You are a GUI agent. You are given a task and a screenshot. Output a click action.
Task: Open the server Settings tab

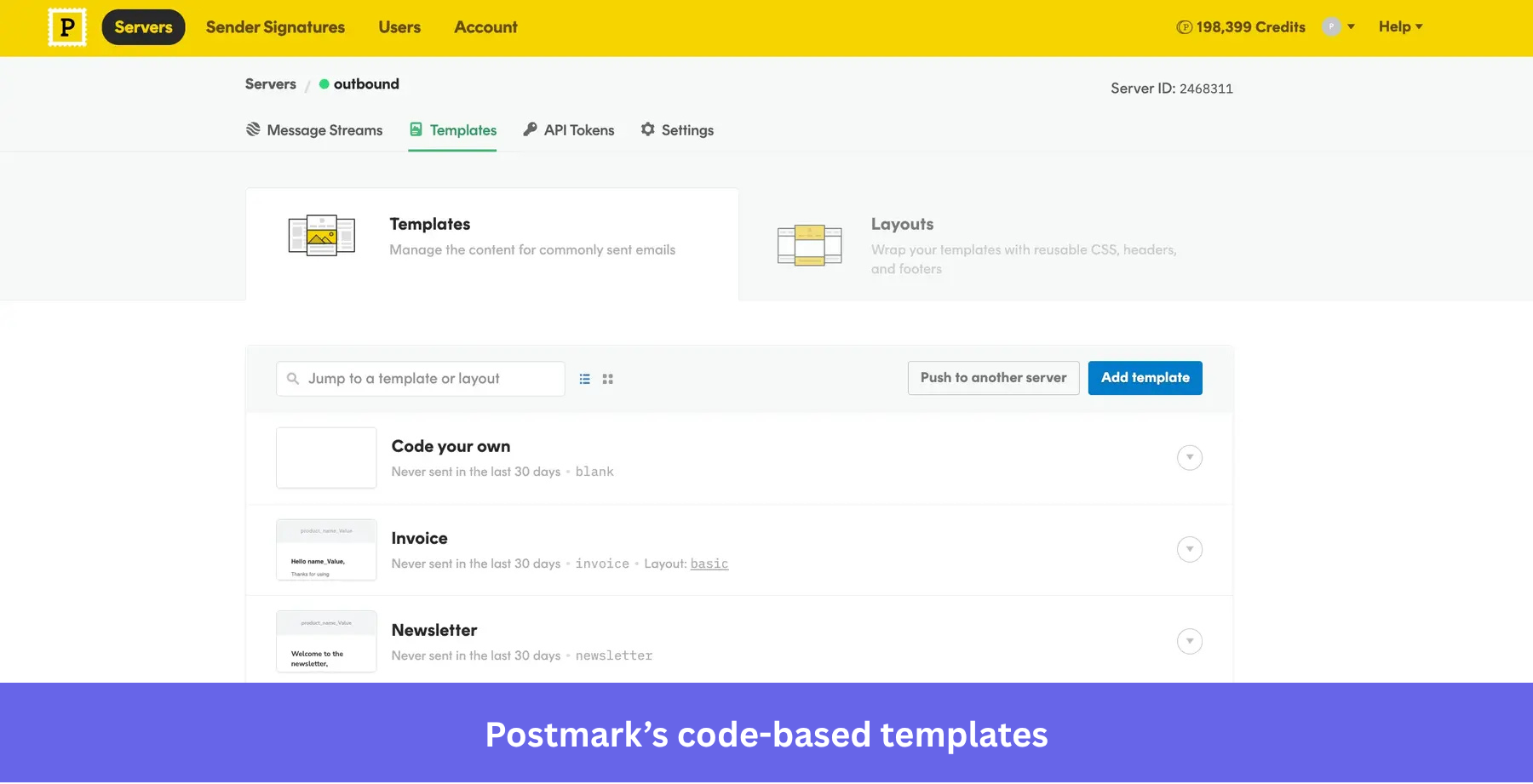(677, 130)
